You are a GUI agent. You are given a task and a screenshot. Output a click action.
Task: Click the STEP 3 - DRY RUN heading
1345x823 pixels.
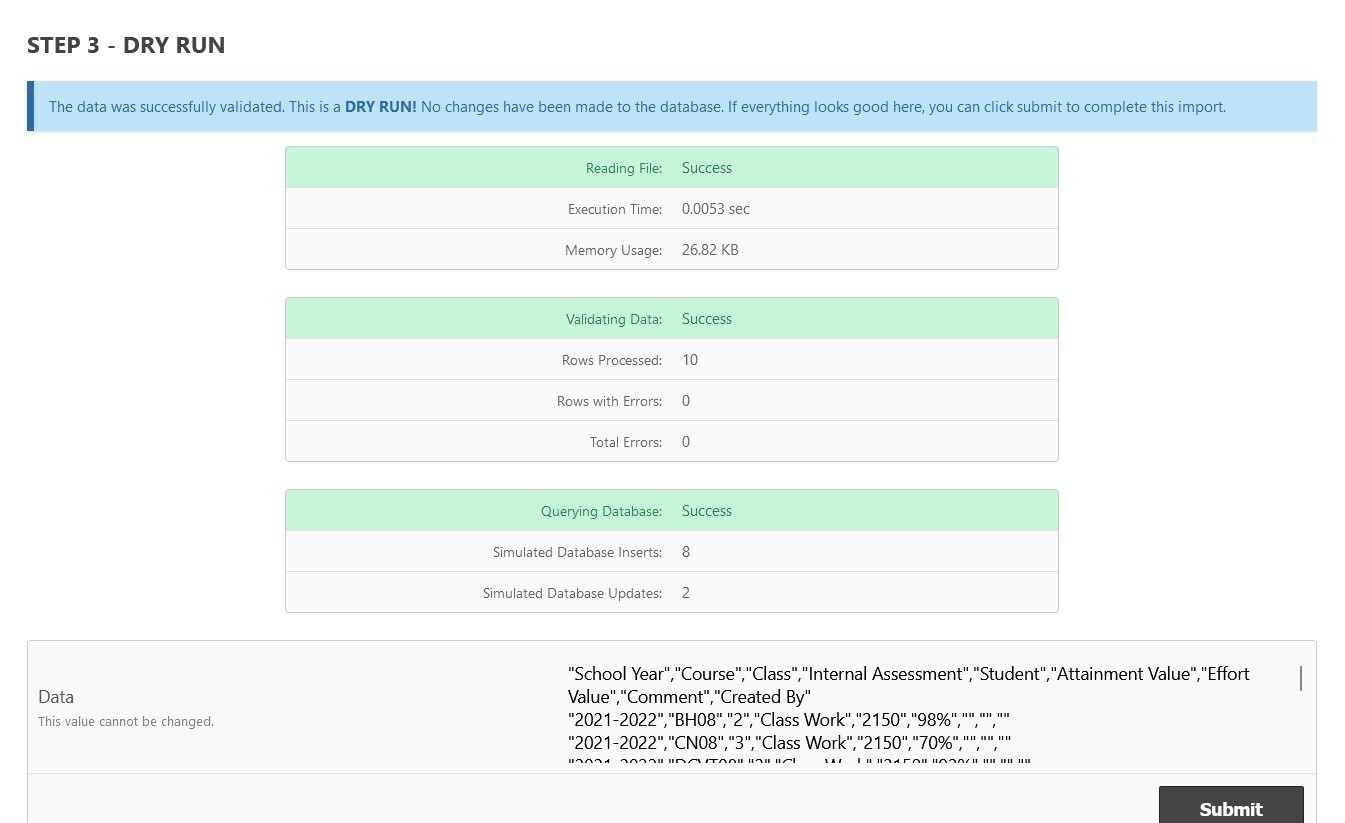click(126, 45)
